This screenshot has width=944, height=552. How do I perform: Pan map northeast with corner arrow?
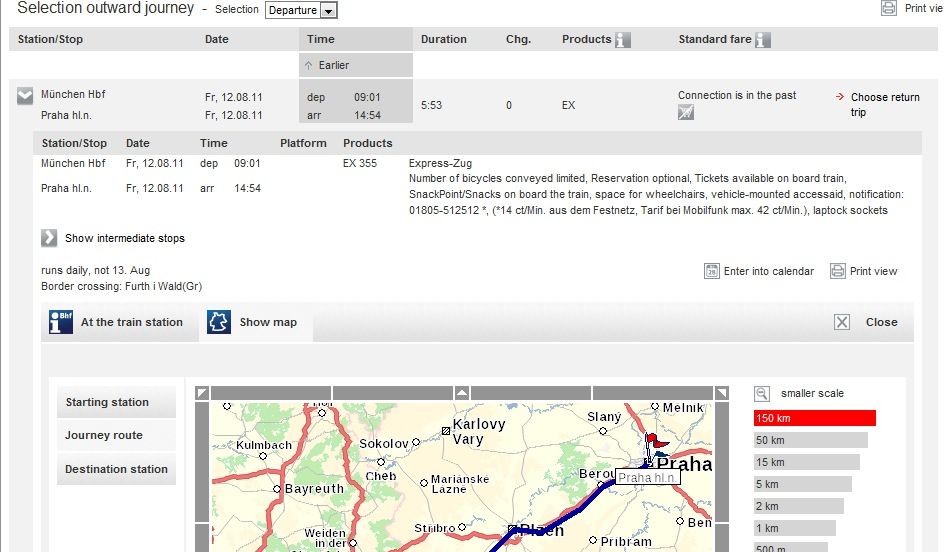pyautogui.click(x=721, y=393)
